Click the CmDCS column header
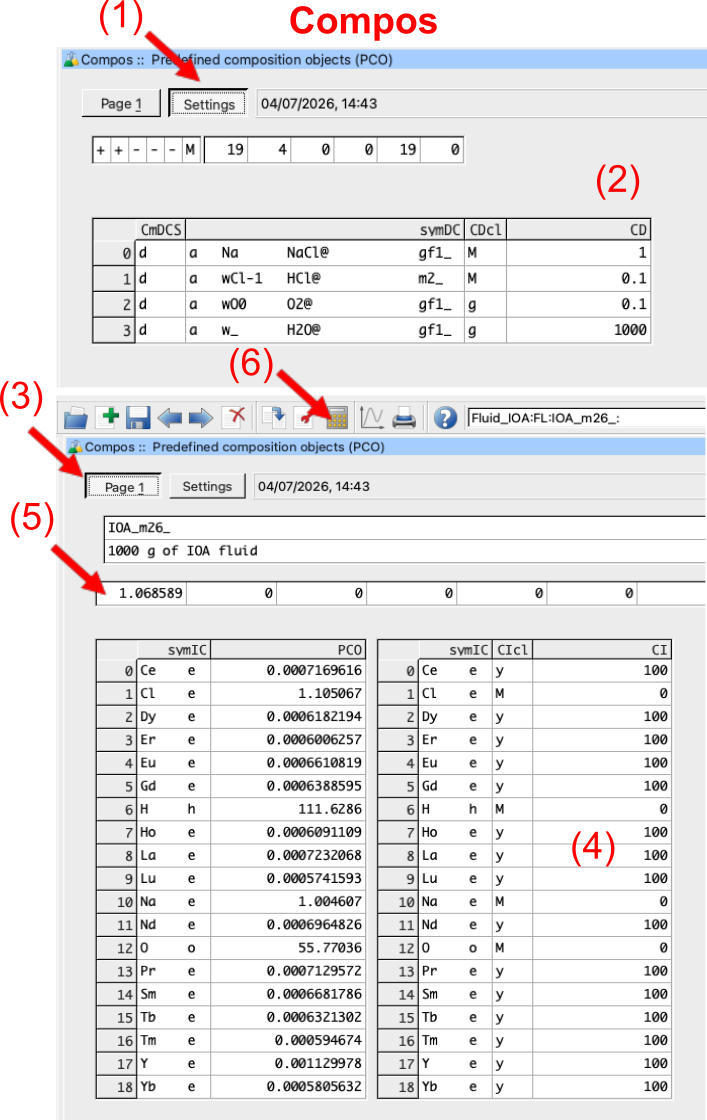Image resolution: width=707 pixels, height=1120 pixels. (x=161, y=230)
